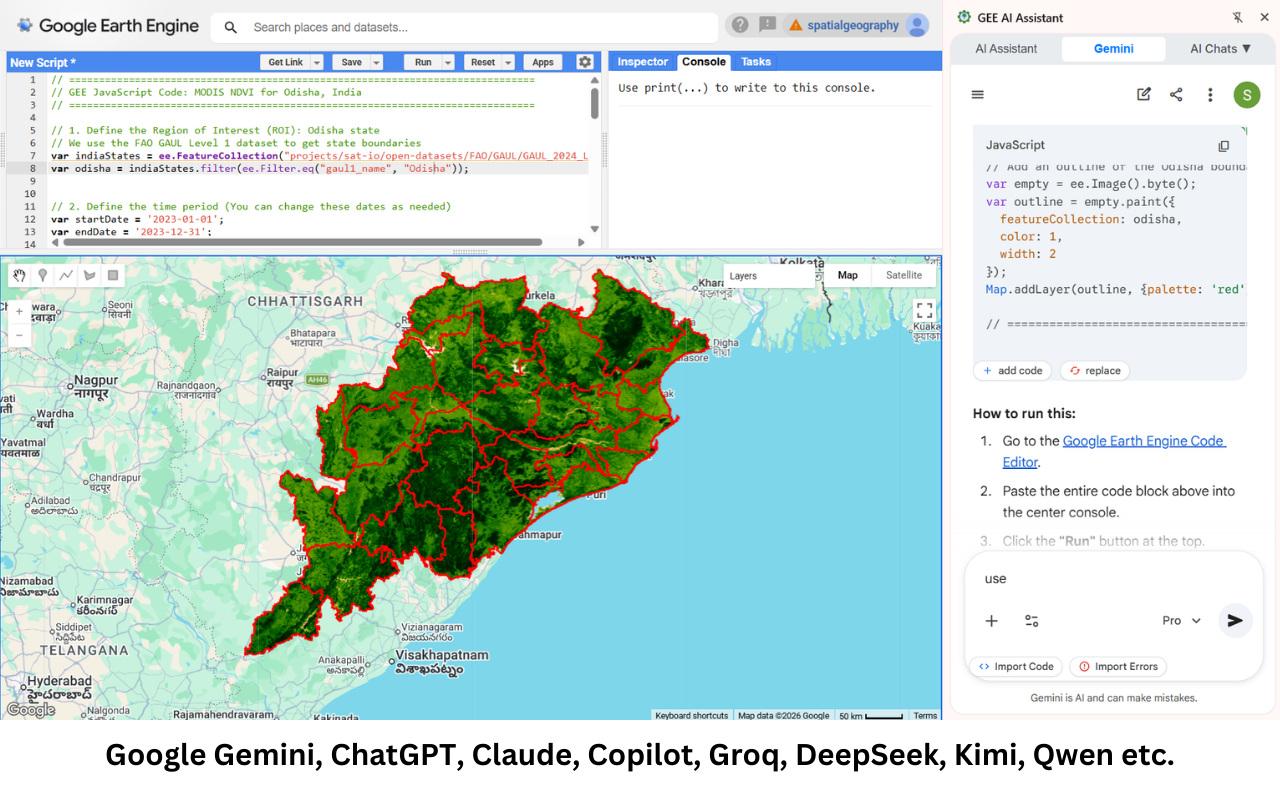The width and height of the screenshot is (1280, 800).
Task: Zoom out on the map
Action: [x=19, y=335]
